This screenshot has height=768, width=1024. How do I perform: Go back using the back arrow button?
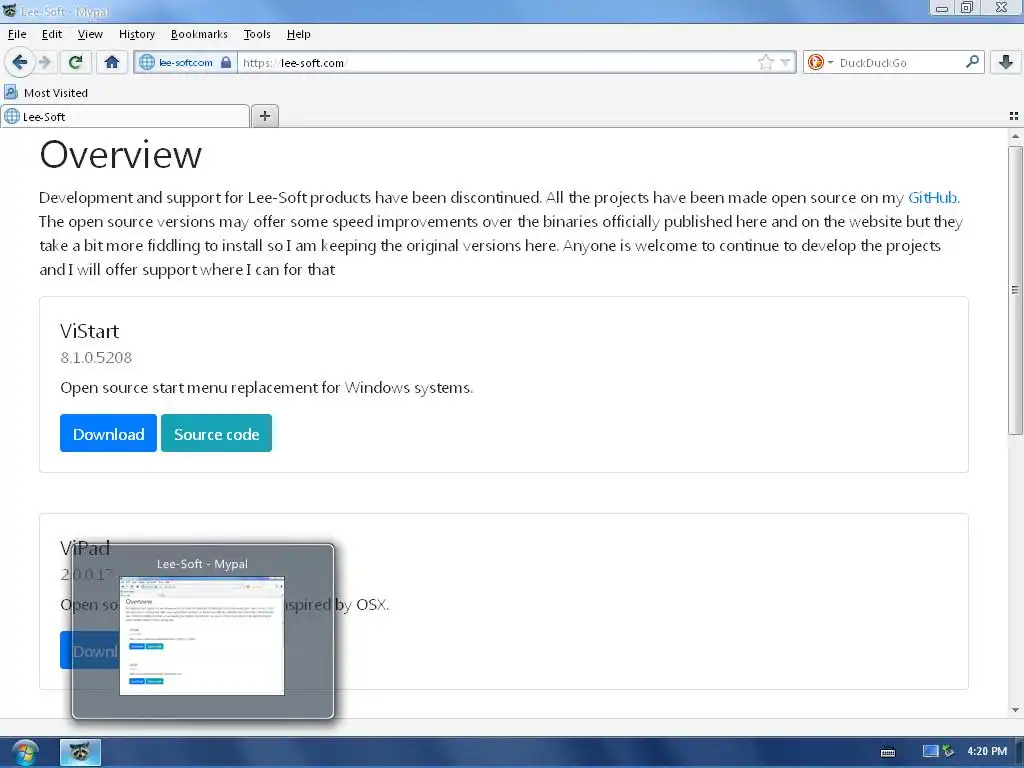[x=19, y=62]
